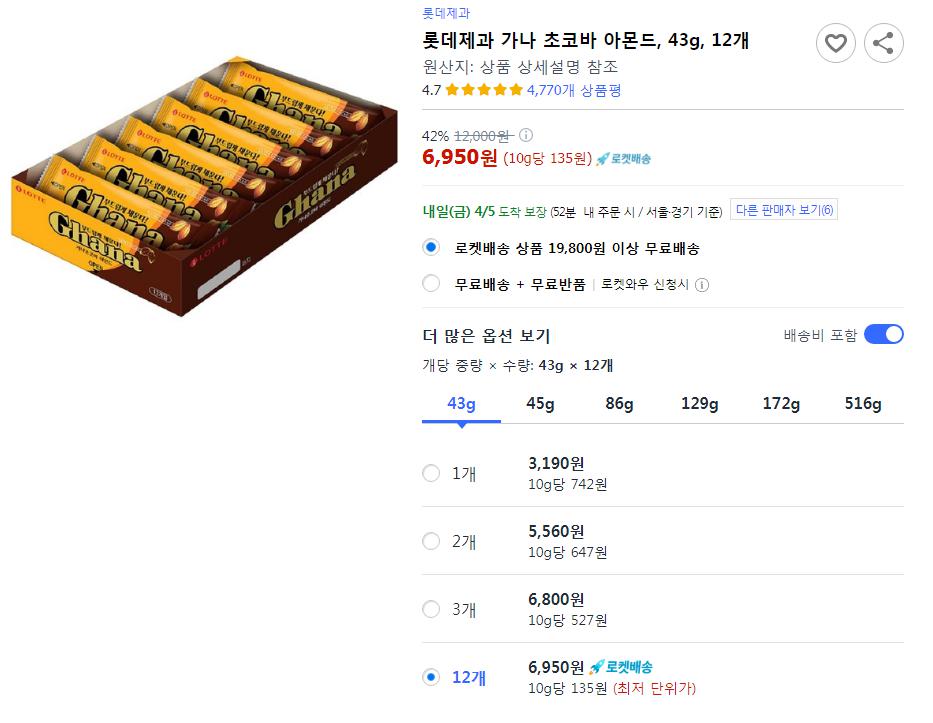Toggle the 배송비 포함 switch
The width and height of the screenshot is (933, 723).
tap(883, 335)
